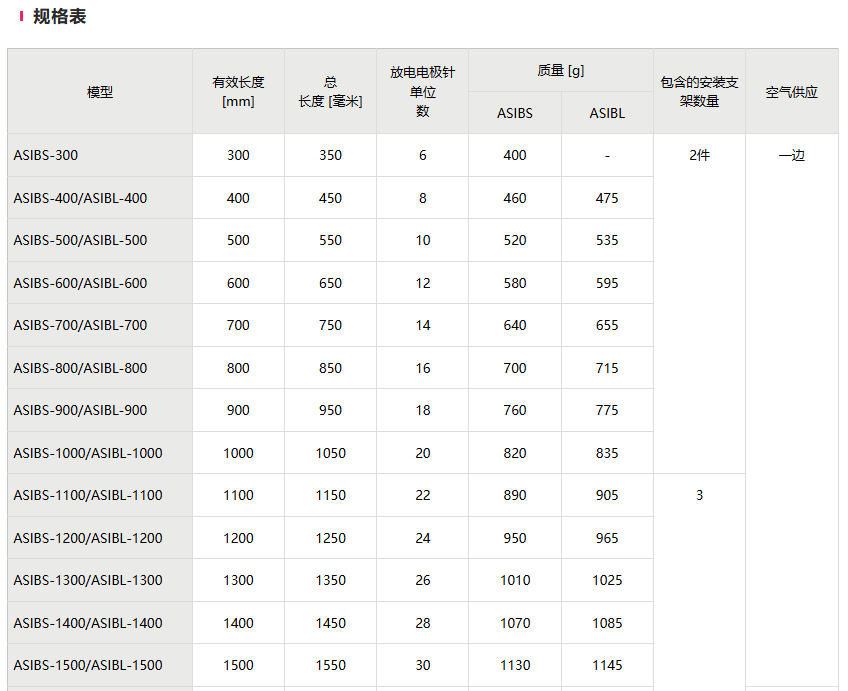Viewport: 848px width, 691px height.
Task: Select the ASIBS-1300/ASIBL-1300 row label
Action: click(x=88, y=580)
